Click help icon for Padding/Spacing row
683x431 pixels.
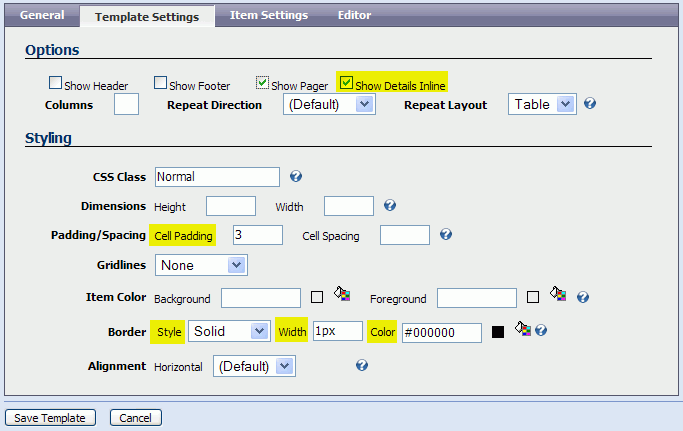point(446,234)
